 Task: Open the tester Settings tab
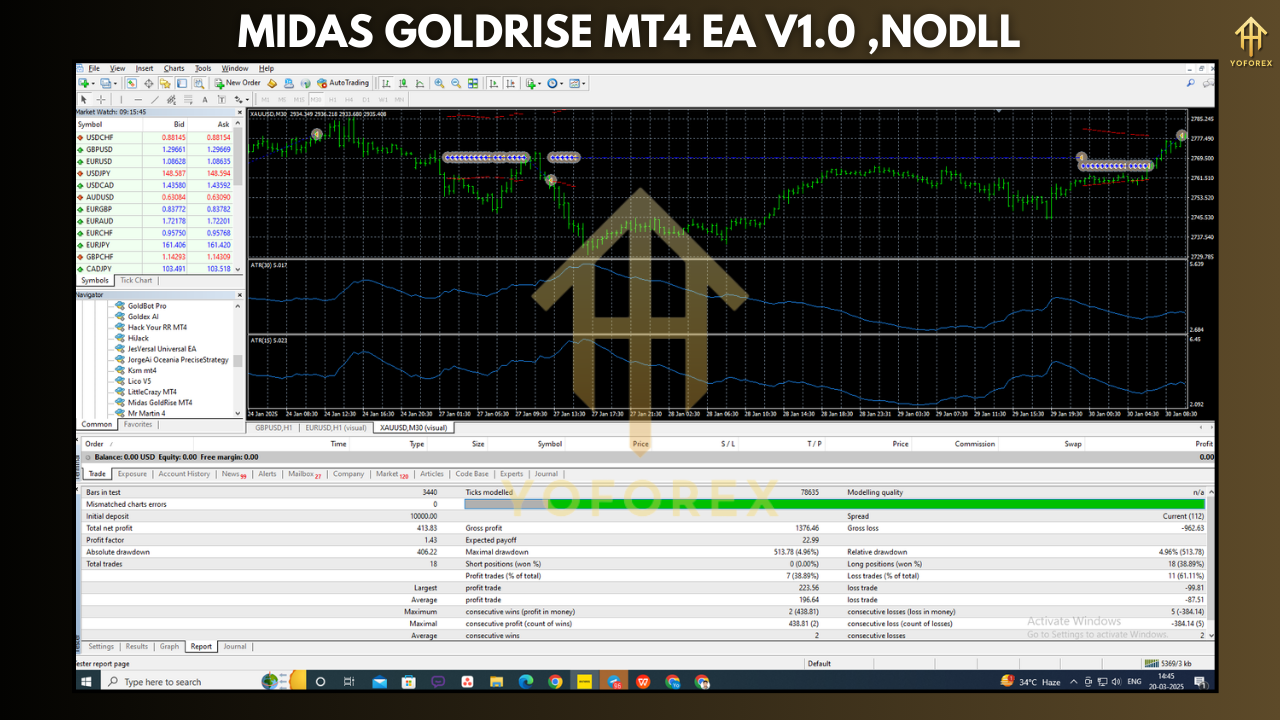tap(101, 647)
